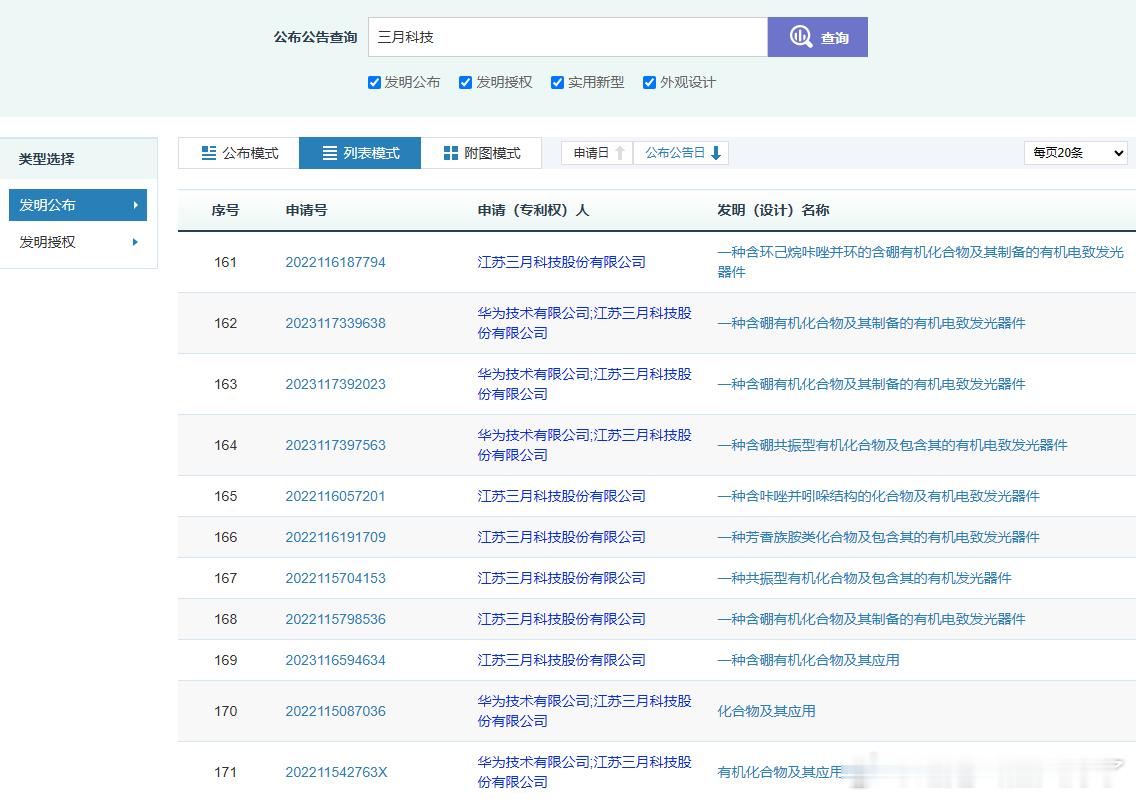Expand the 发明授权 sidebar arrow
The height and width of the screenshot is (799, 1136).
pyautogui.click(x=135, y=242)
